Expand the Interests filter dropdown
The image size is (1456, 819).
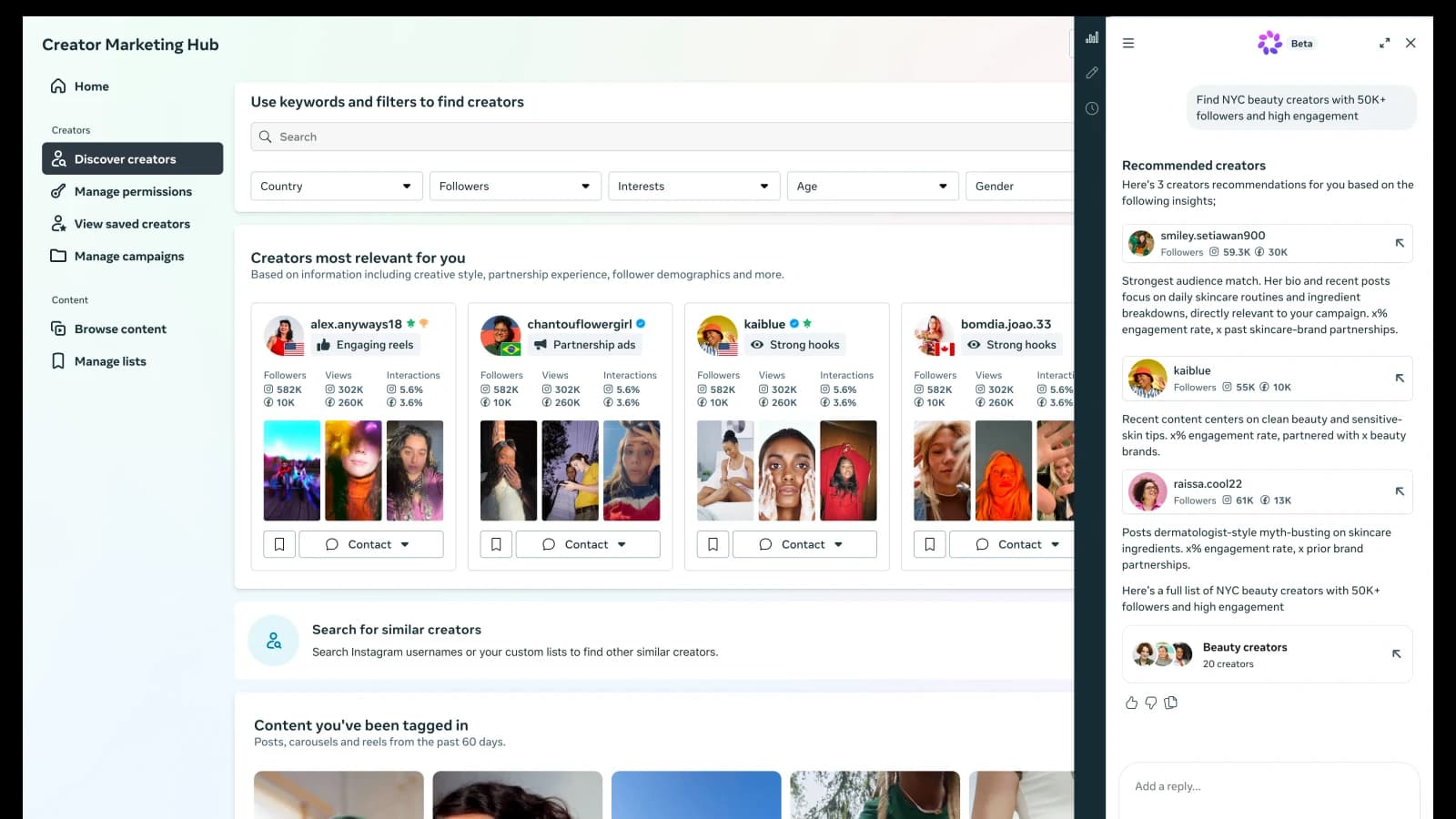694,186
